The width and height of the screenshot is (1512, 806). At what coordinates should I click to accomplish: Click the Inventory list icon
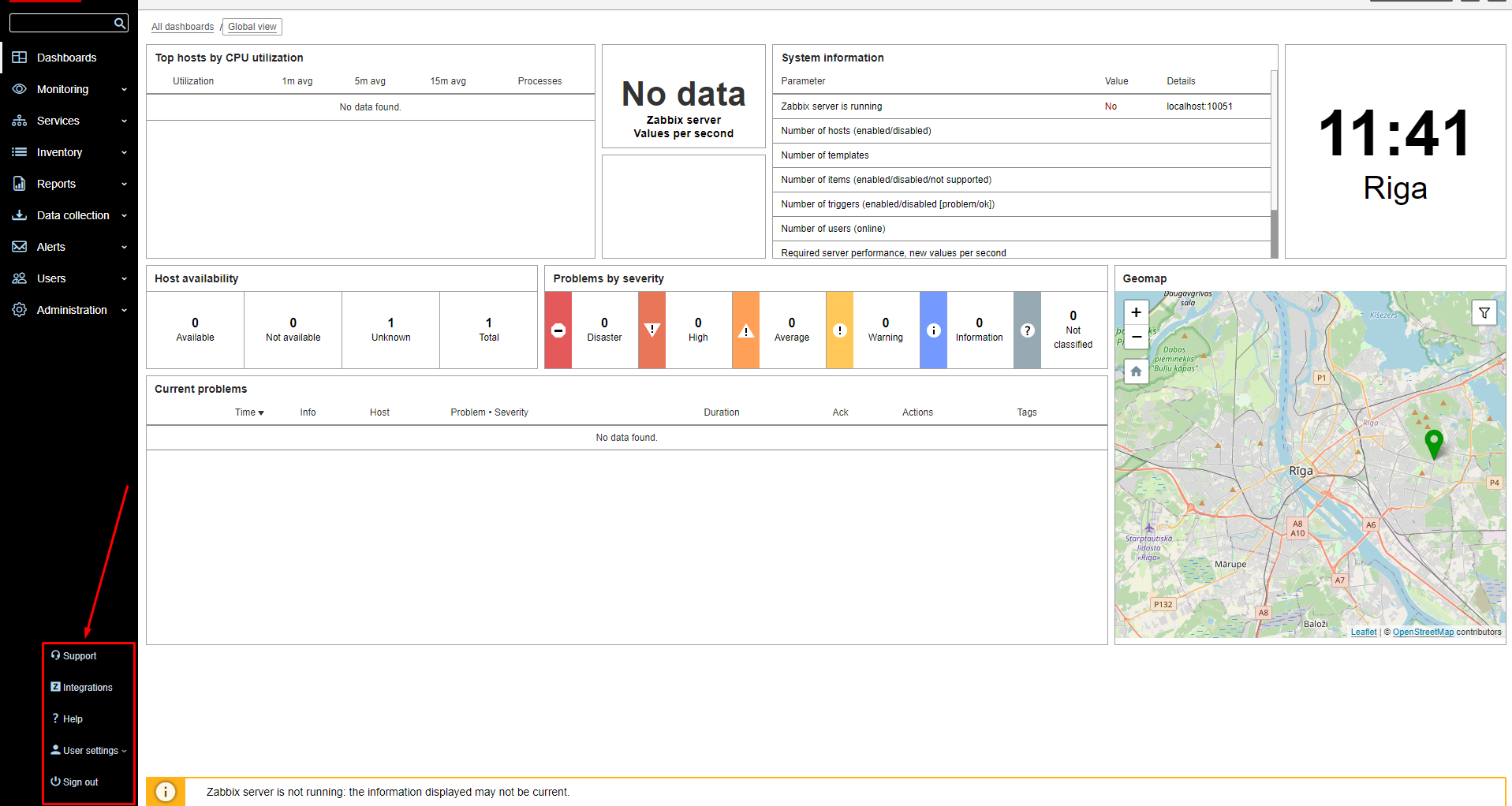pyautogui.click(x=20, y=152)
